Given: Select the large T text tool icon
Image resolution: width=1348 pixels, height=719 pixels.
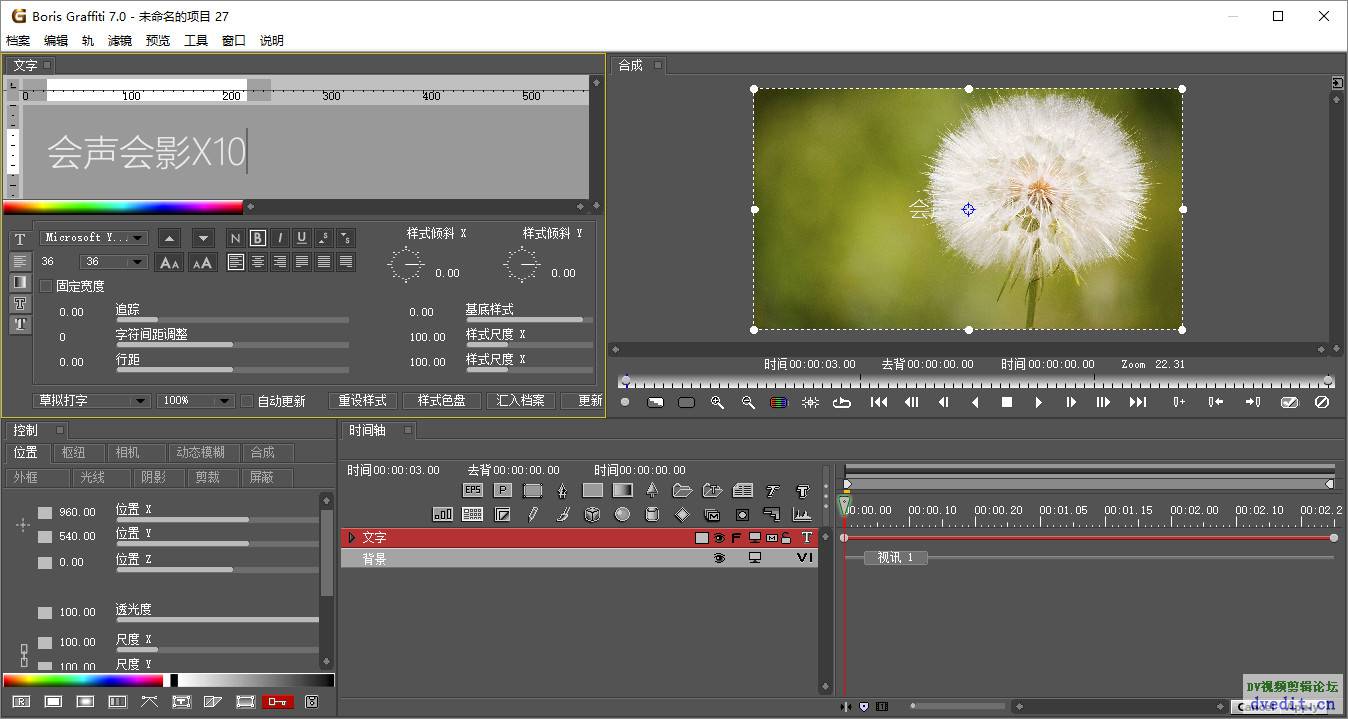Looking at the screenshot, I should (19, 240).
